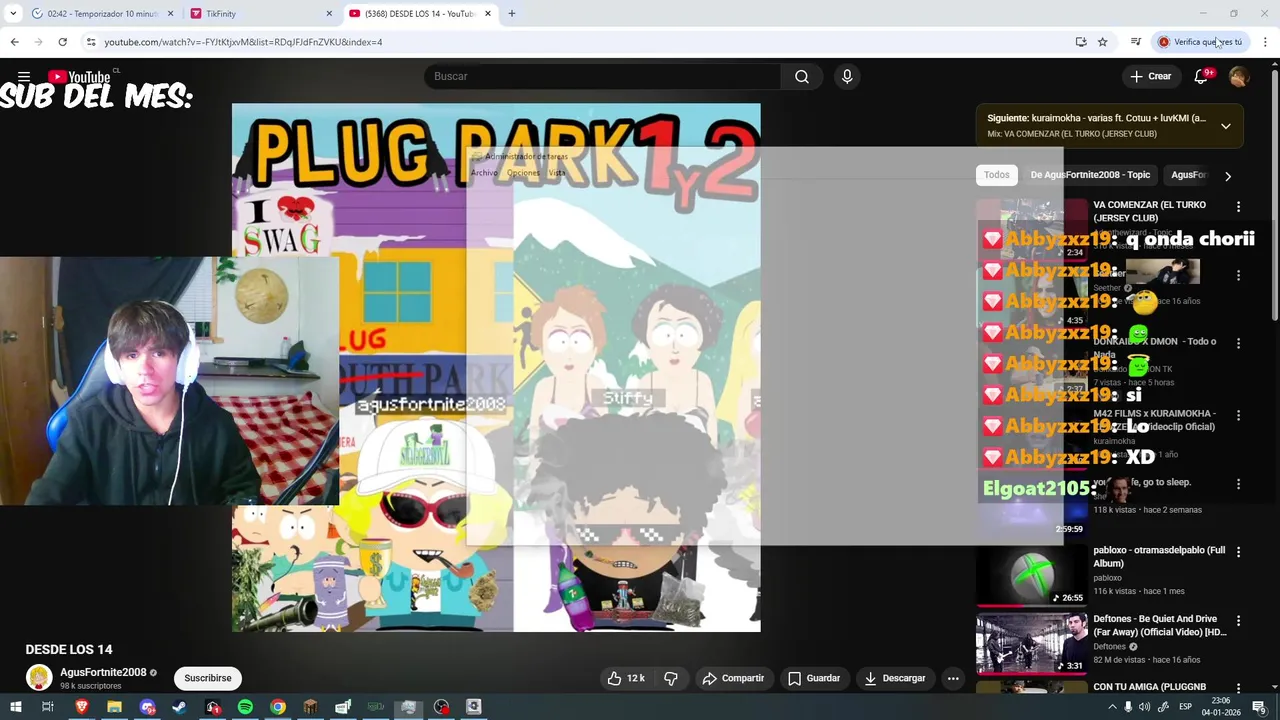This screenshot has width=1280, height=720.
Task: Bookmark this page with the star
Action: 1103,42
